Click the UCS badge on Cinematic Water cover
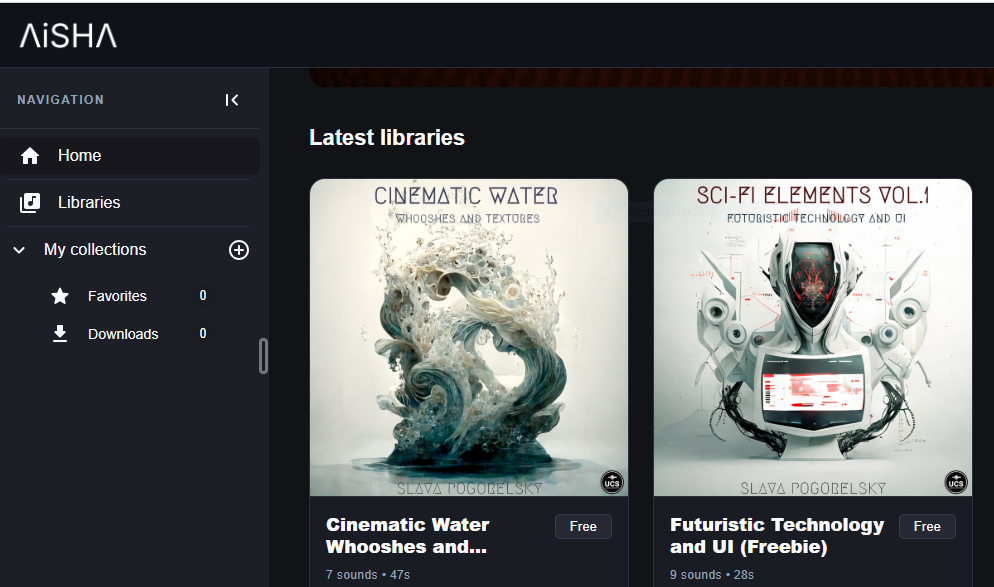This screenshot has height=587, width=994. tap(612, 483)
